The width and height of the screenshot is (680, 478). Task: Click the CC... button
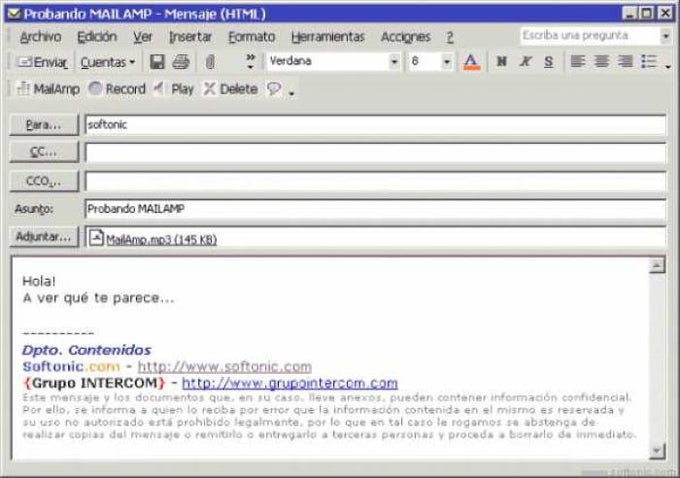pos(44,152)
